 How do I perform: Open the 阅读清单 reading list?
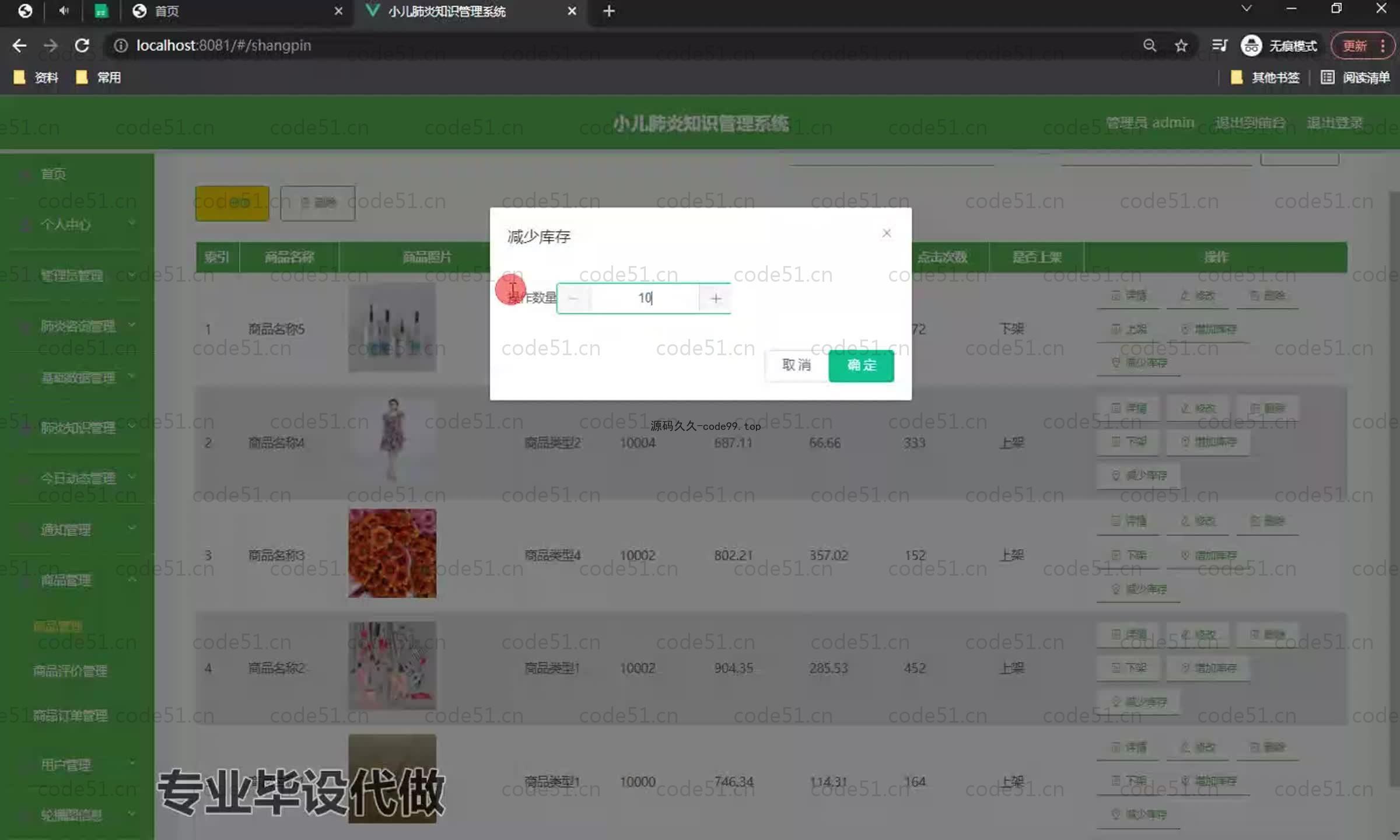(x=1355, y=78)
